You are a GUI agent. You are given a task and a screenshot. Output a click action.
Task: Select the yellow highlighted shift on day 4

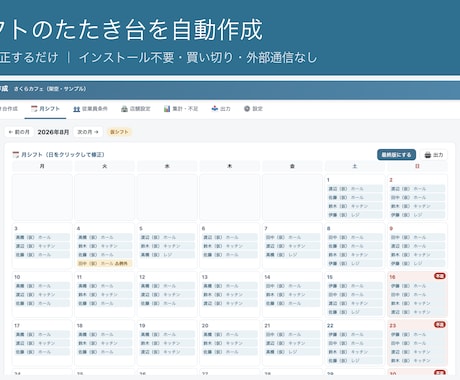point(104,263)
